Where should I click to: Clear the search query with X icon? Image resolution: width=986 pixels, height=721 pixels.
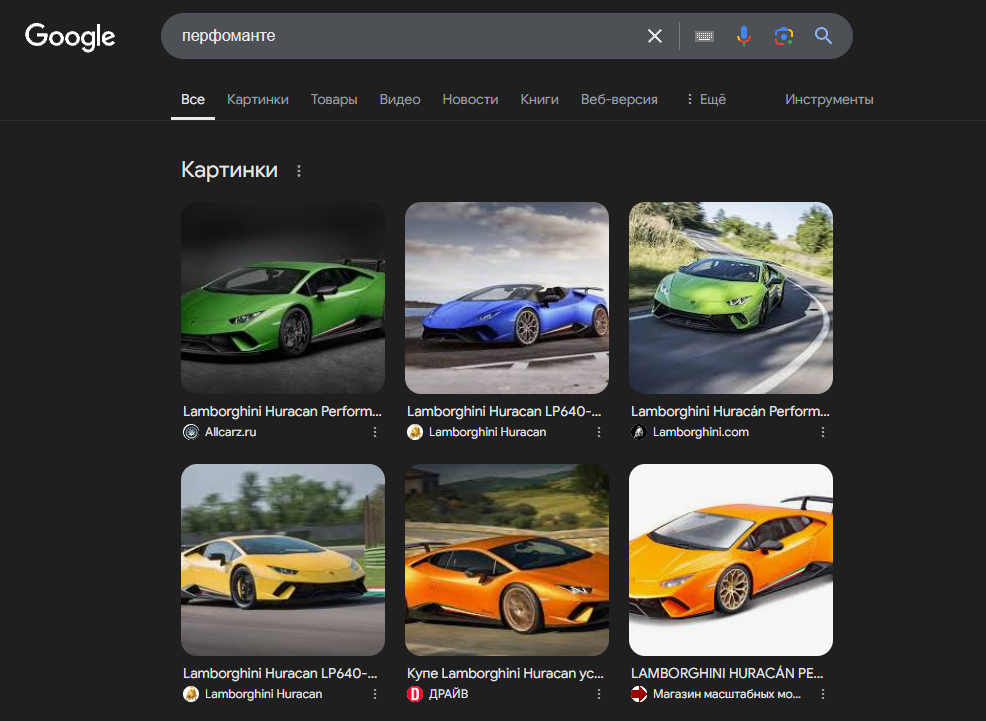tap(655, 36)
